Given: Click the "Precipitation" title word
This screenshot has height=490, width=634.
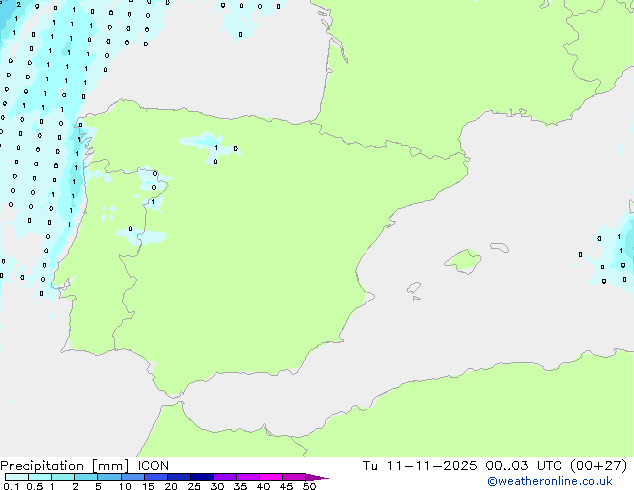Looking at the screenshot, I should coord(42,466).
